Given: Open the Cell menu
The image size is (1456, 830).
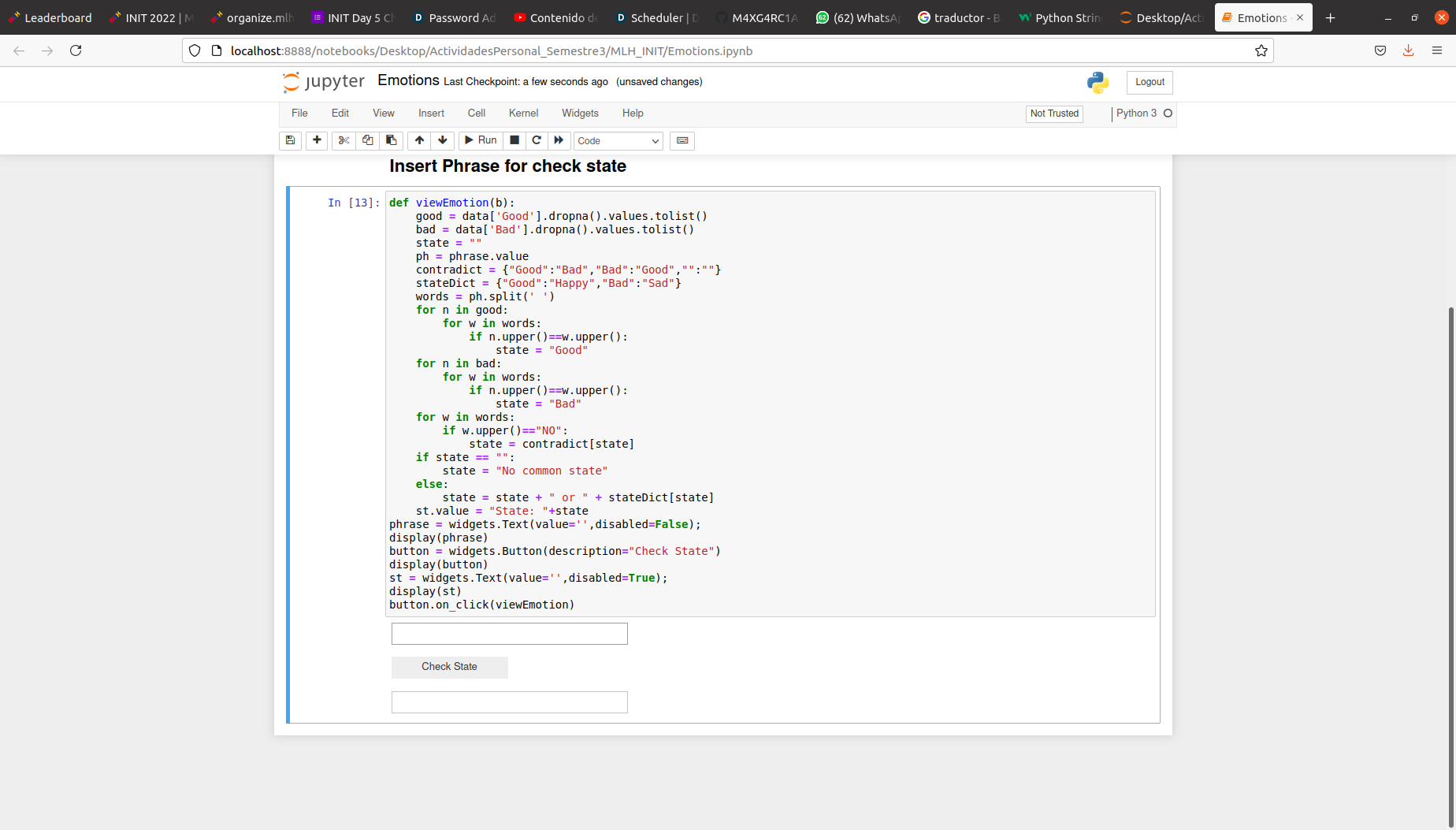Looking at the screenshot, I should point(477,114).
